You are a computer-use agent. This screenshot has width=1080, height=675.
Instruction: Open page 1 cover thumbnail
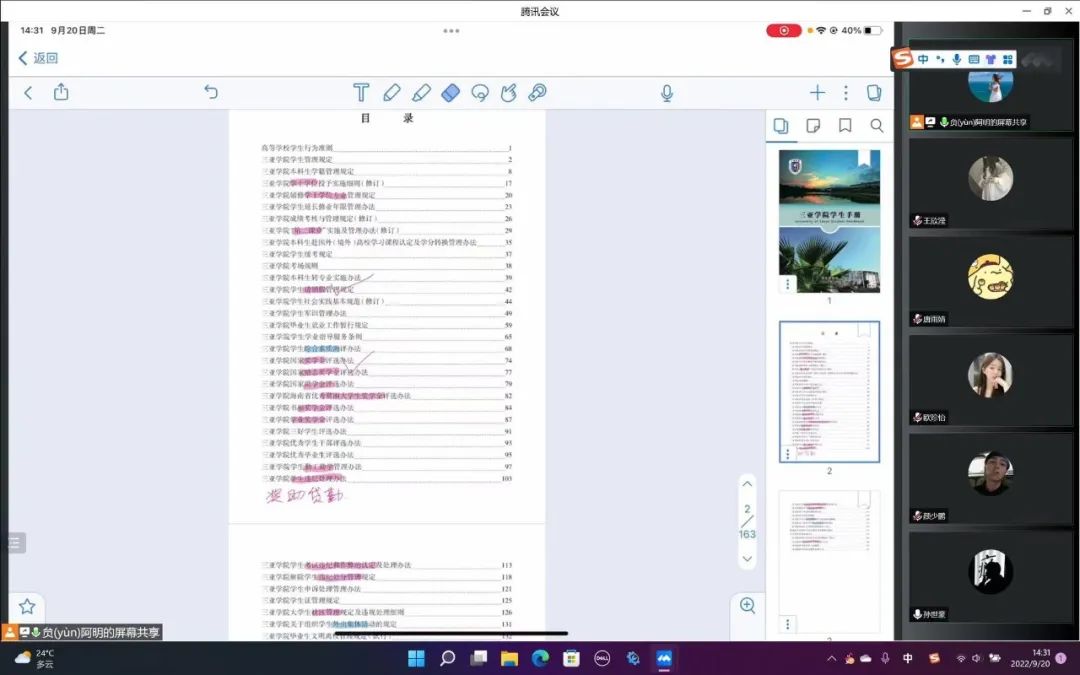click(x=829, y=221)
